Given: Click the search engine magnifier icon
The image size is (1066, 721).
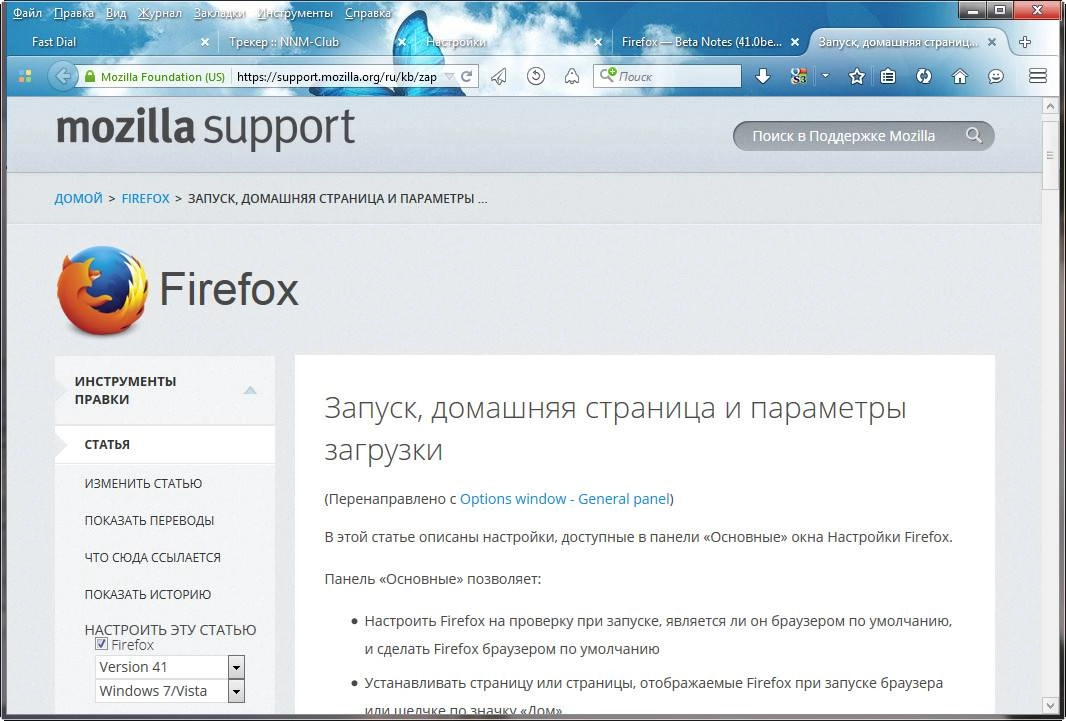Looking at the screenshot, I should (x=607, y=76).
